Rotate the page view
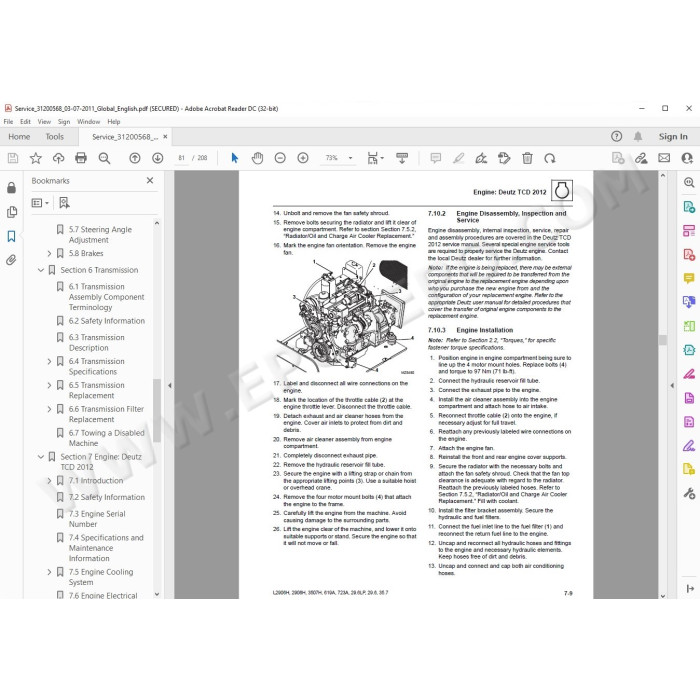This screenshot has width=700, height=700. pyautogui.click(x=550, y=158)
